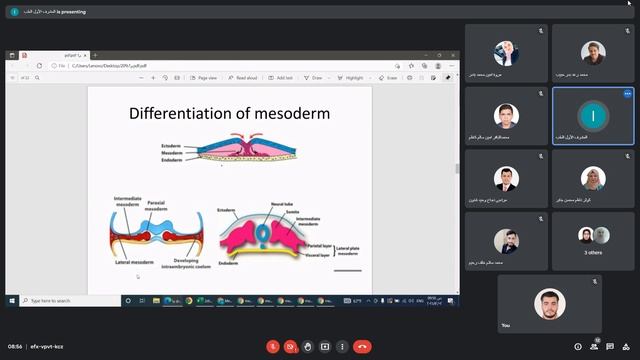The width and height of the screenshot is (640, 360).
Task: Leave the call with the red hang-up button
Action: [x=362, y=347]
